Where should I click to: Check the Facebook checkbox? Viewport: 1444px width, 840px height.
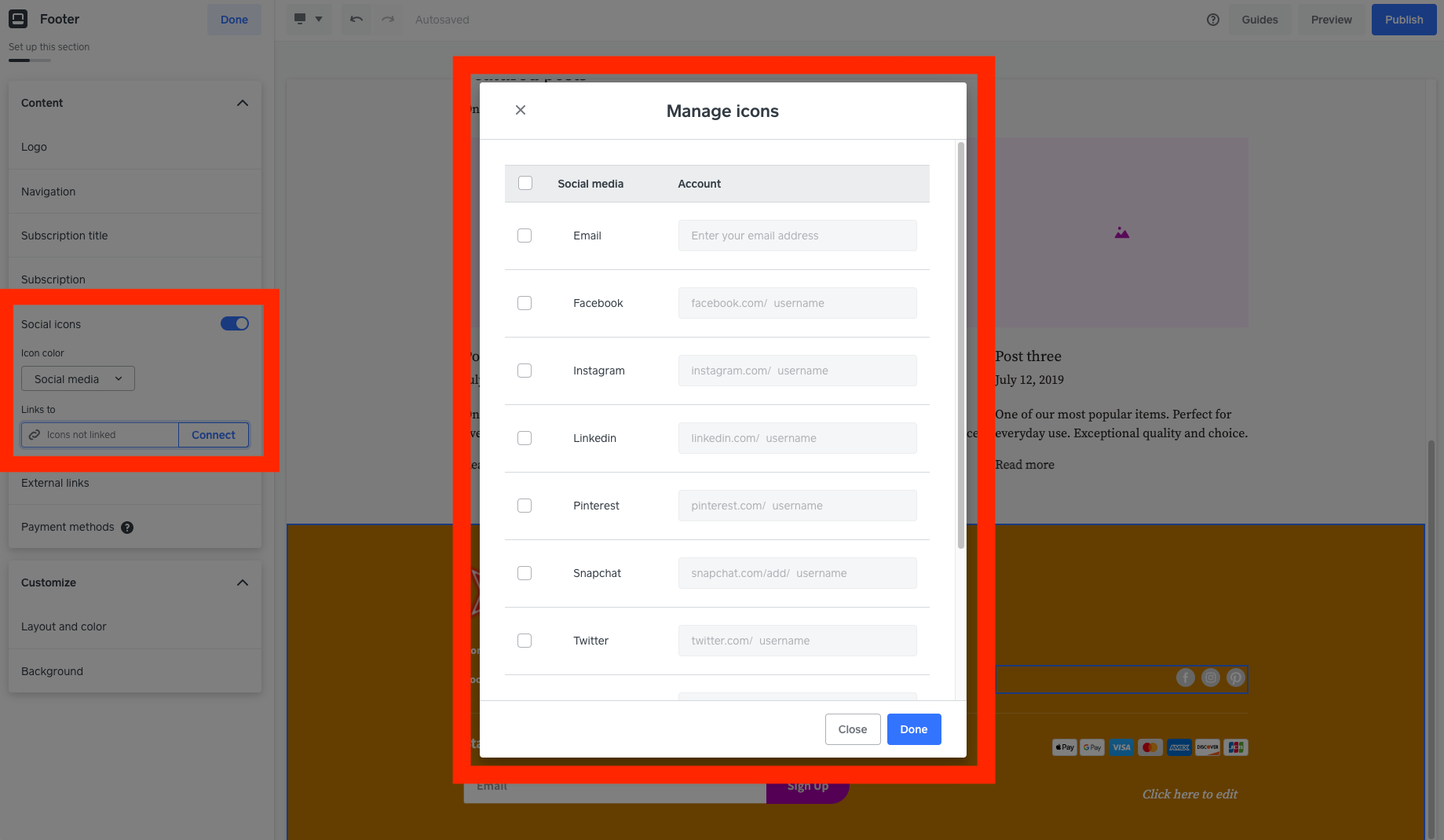click(525, 303)
